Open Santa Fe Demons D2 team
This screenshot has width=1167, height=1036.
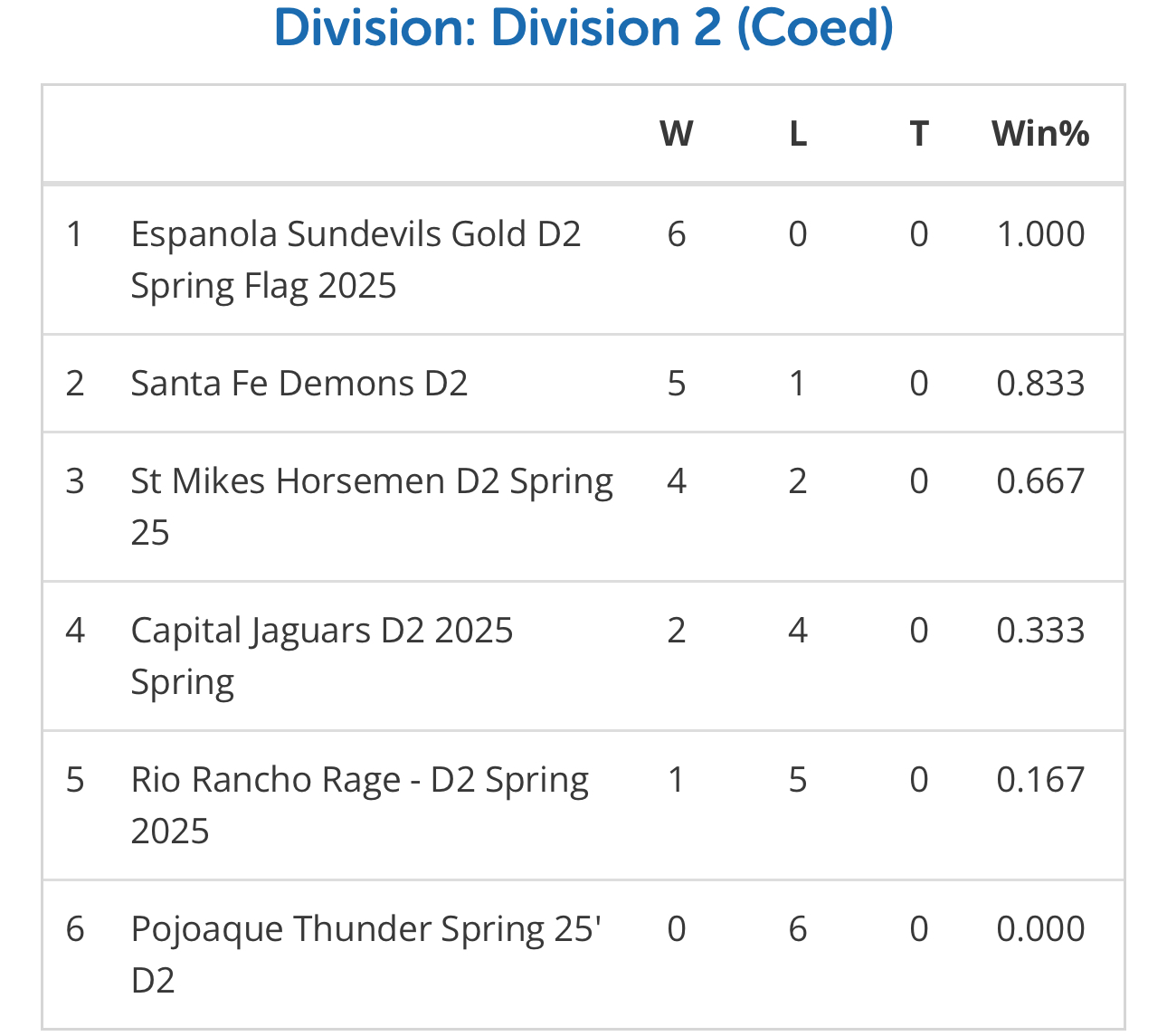coord(299,384)
